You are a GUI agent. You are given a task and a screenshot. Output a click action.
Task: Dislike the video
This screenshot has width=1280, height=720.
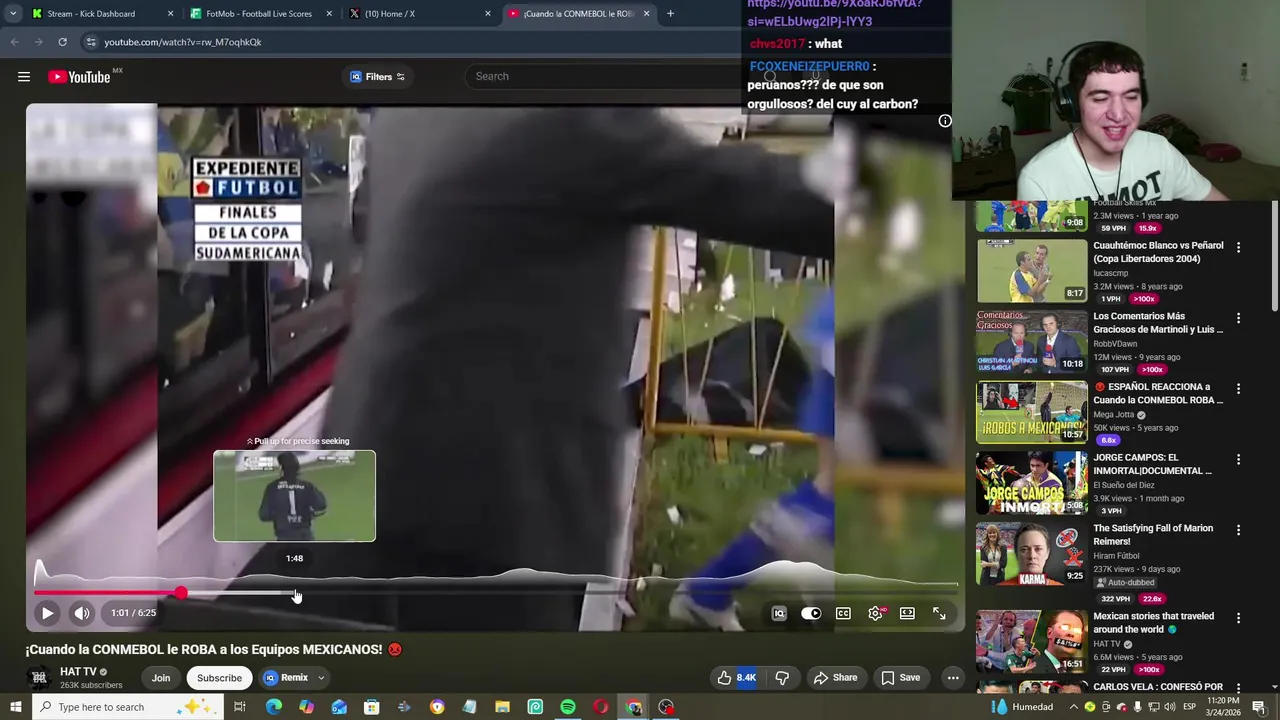pyautogui.click(x=782, y=678)
